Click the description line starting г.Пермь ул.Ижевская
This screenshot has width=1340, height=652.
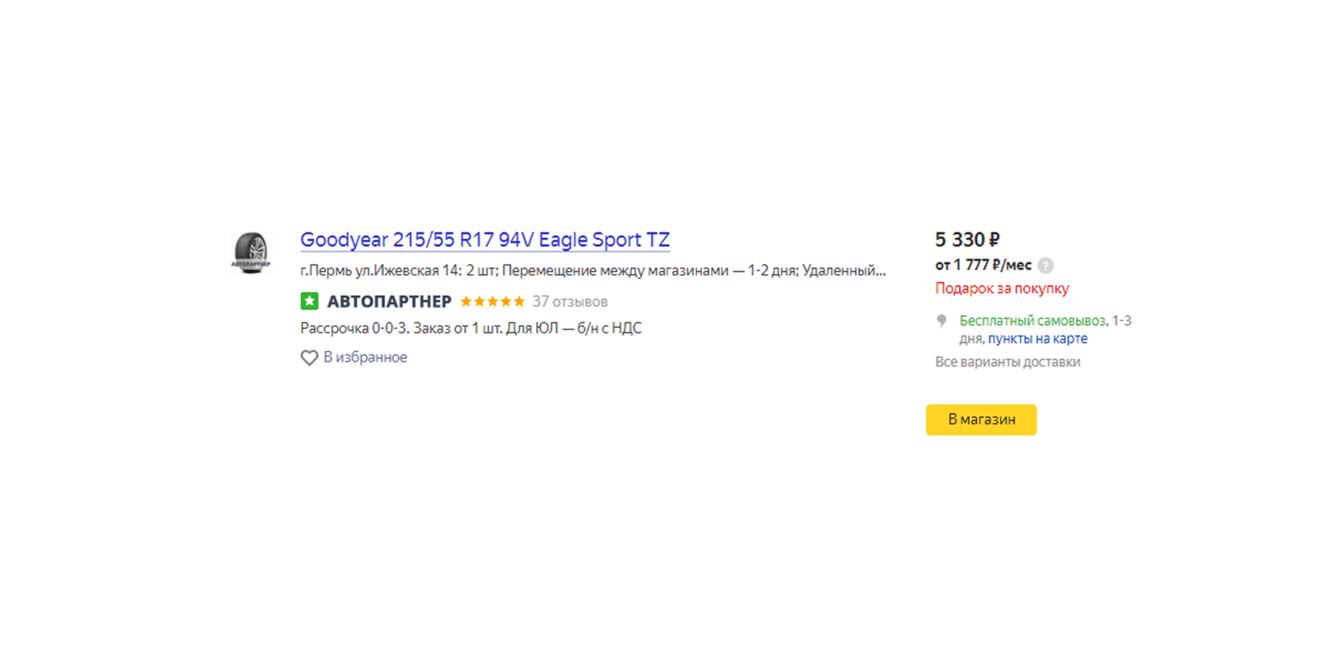(x=593, y=270)
